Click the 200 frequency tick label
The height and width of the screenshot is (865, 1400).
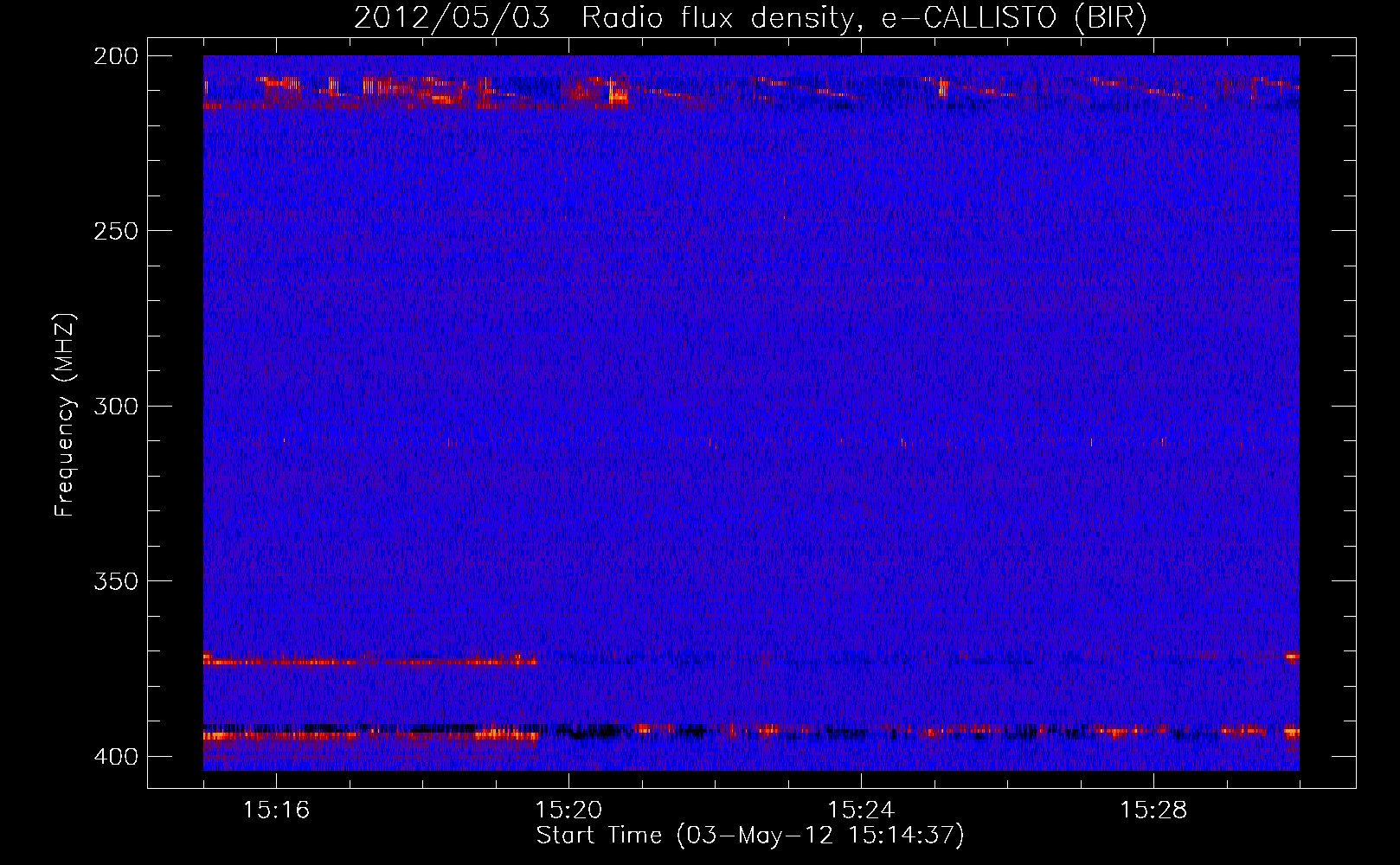pos(116,56)
